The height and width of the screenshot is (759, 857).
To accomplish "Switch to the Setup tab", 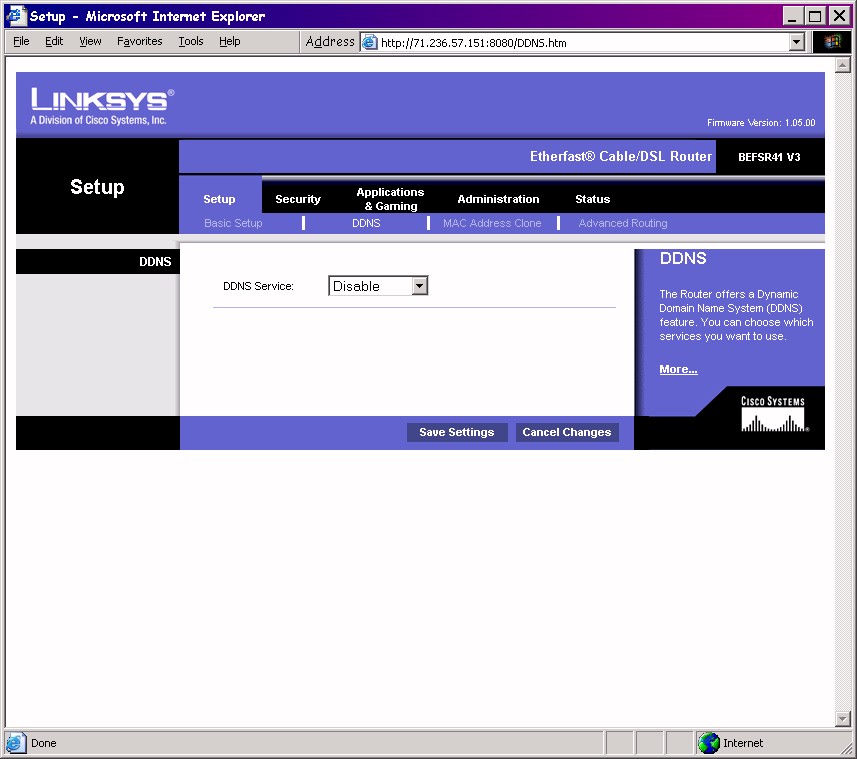I will point(219,199).
